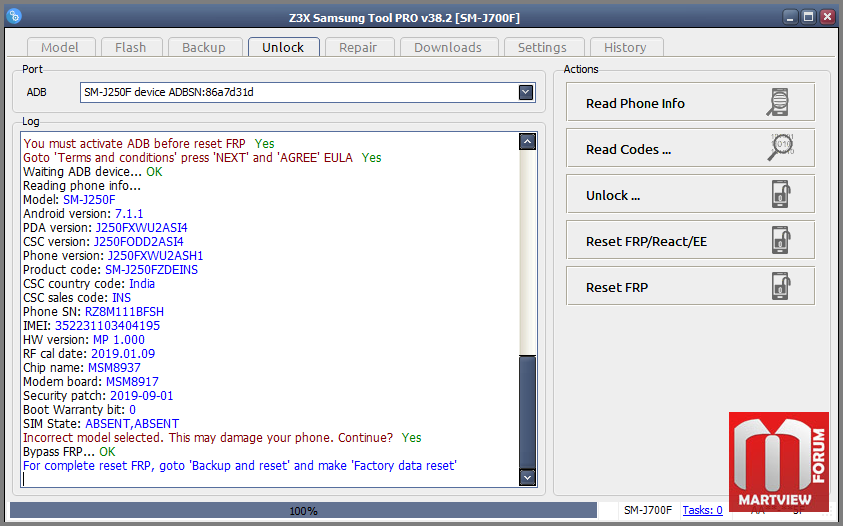
Task: Click the magnifier phone icon on Read Phone Info
Action: (x=778, y=102)
